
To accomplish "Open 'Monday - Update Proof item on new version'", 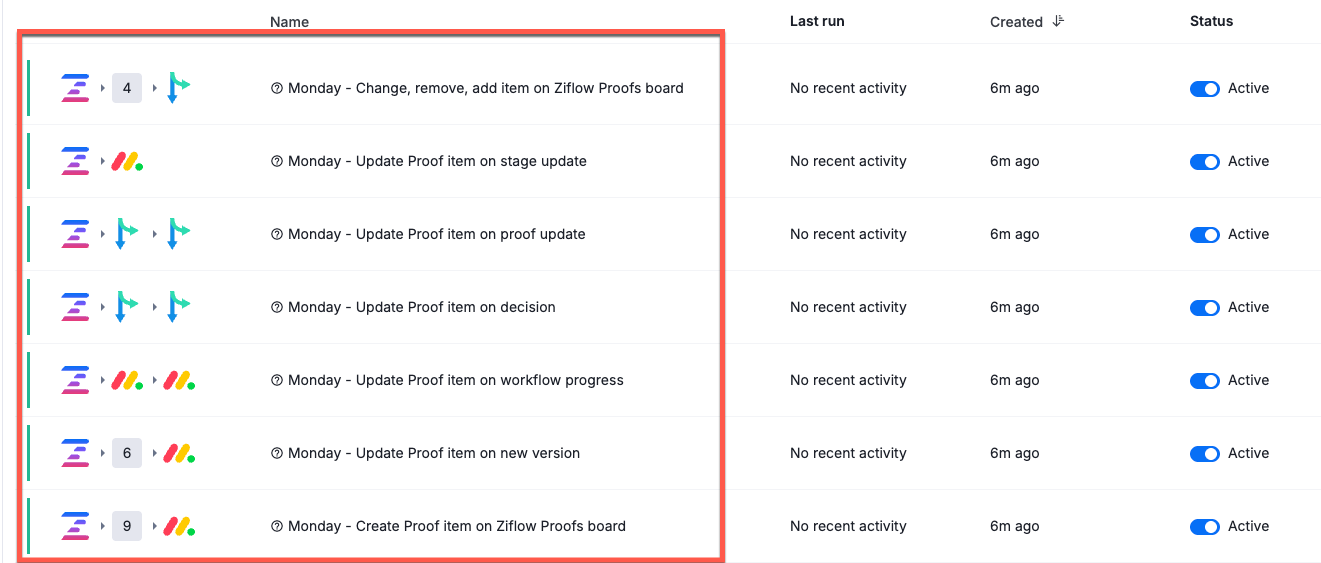I will tap(434, 453).
